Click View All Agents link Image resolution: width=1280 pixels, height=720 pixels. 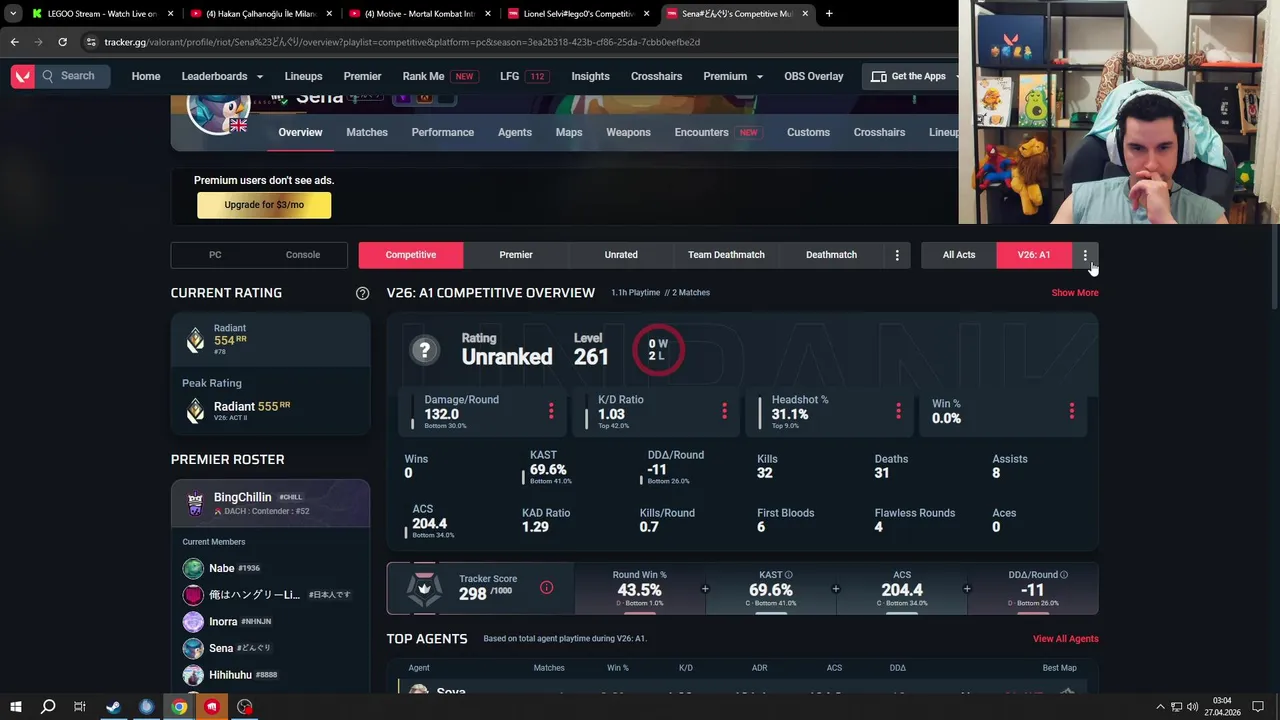1066,639
